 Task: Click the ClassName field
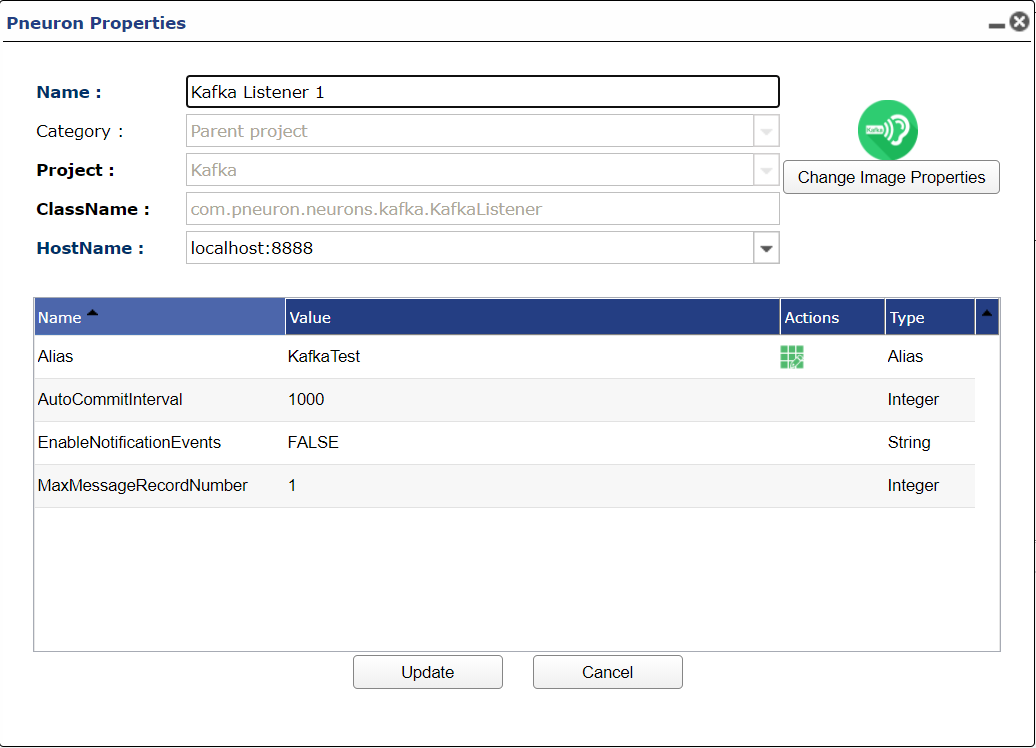click(482, 209)
